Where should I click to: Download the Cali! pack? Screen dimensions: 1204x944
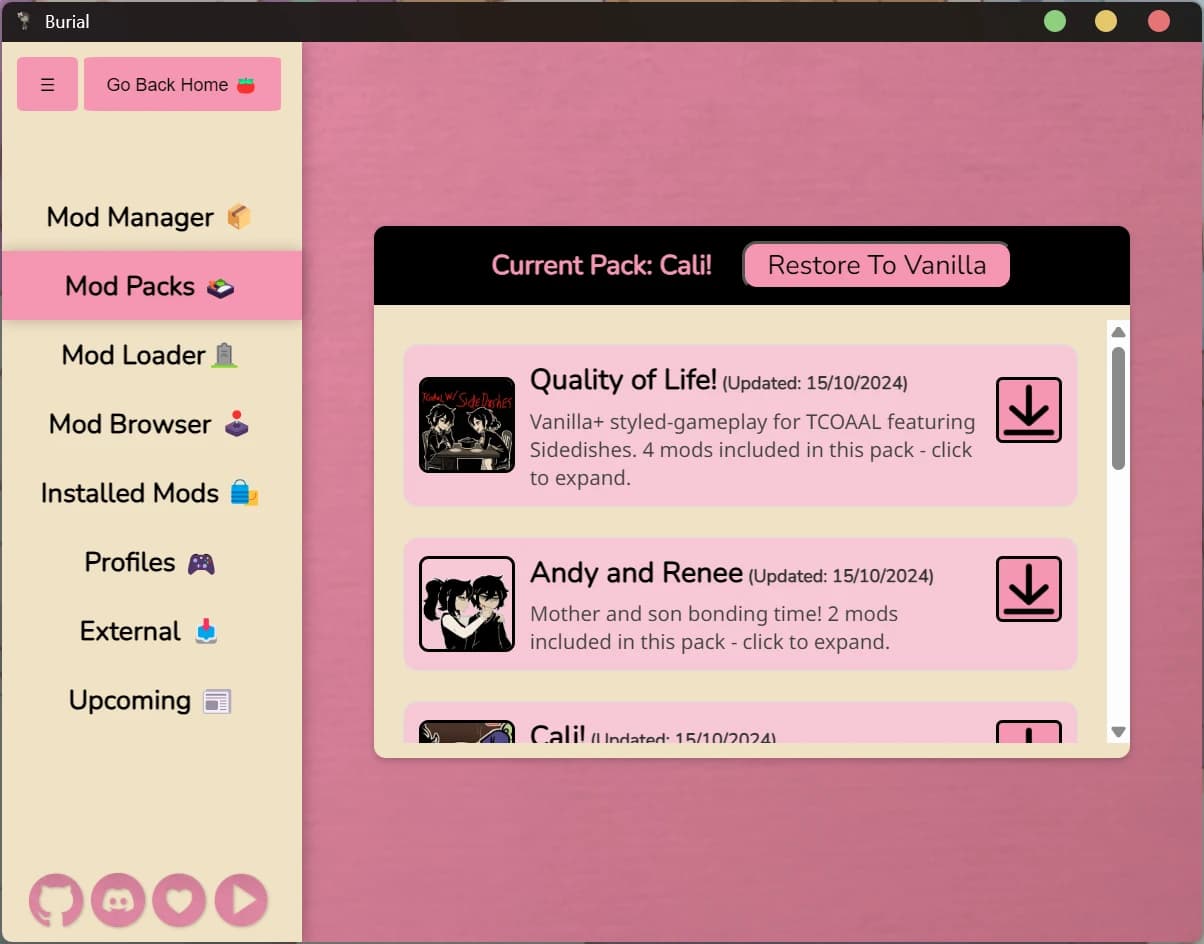click(1028, 731)
